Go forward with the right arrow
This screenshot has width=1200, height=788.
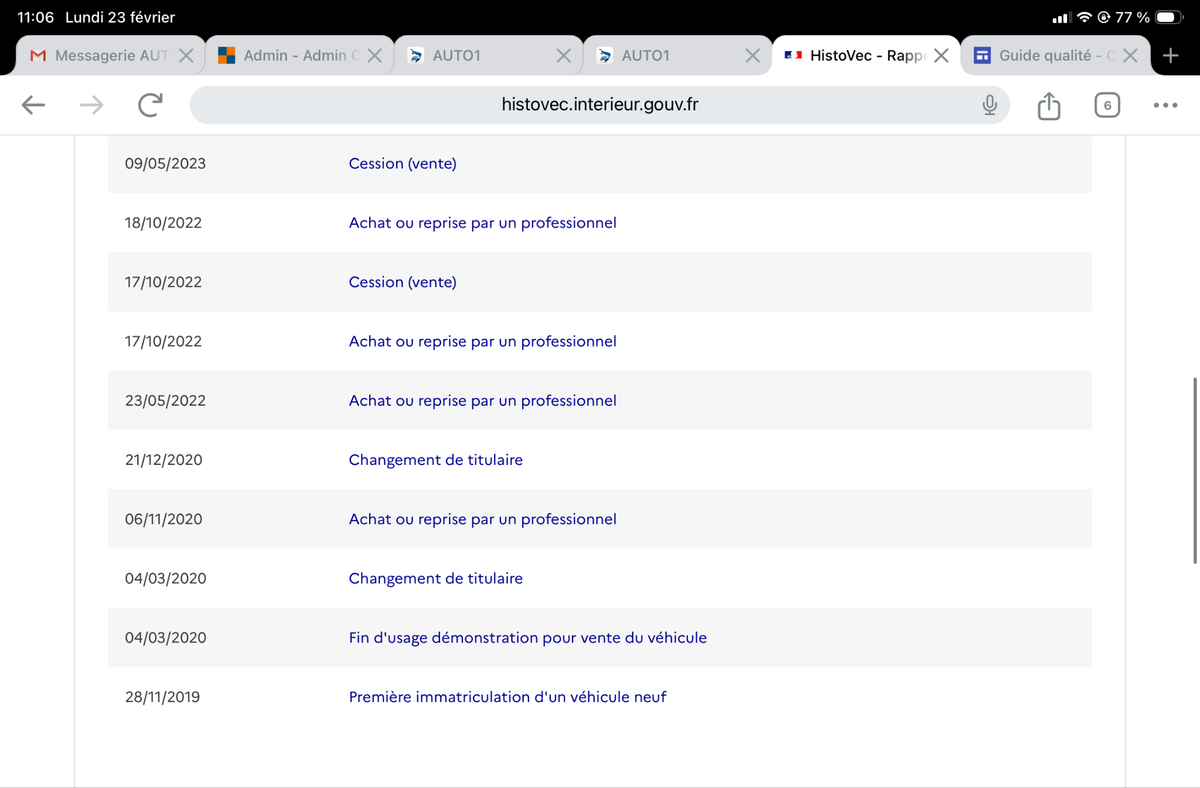92,105
